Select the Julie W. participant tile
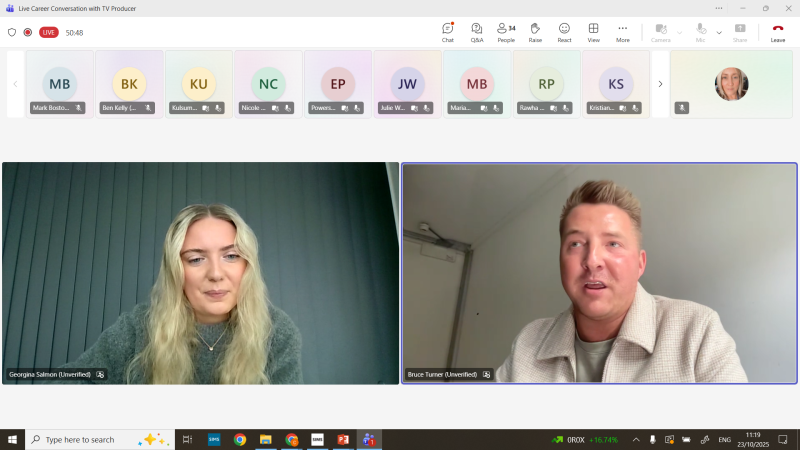Viewport: 800px width, 450px height. (x=407, y=84)
